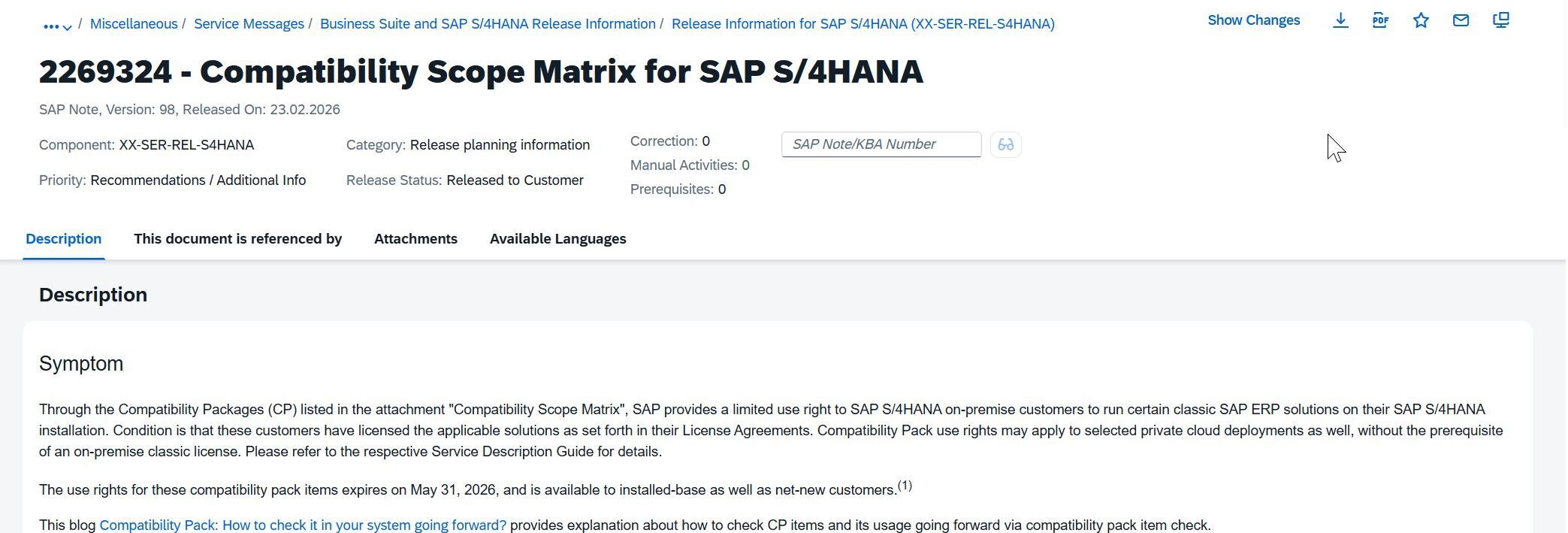Click the footnote (1) superscript marker
Image resolution: width=1568 pixels, height=533 pixels.
(x=905, y=486)
